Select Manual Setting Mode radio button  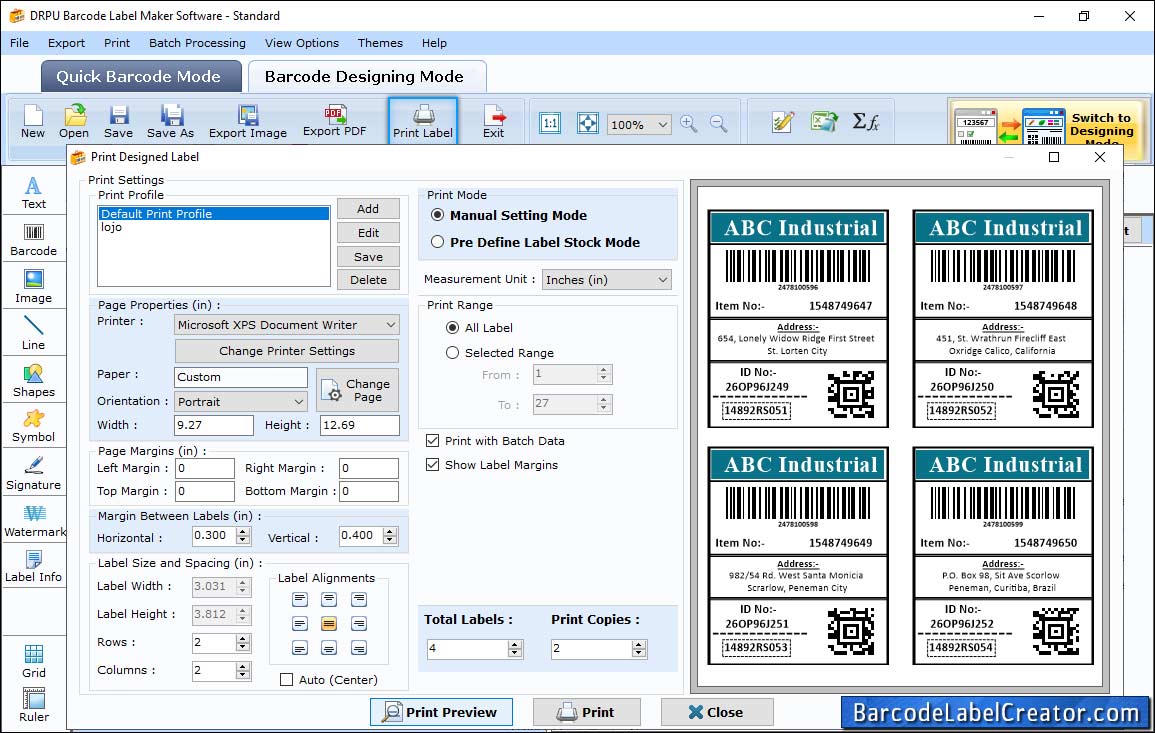pos(438,215)
